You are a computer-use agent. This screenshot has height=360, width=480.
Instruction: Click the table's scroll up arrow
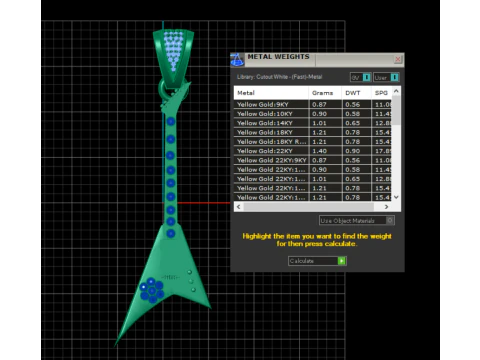(396, 91)
